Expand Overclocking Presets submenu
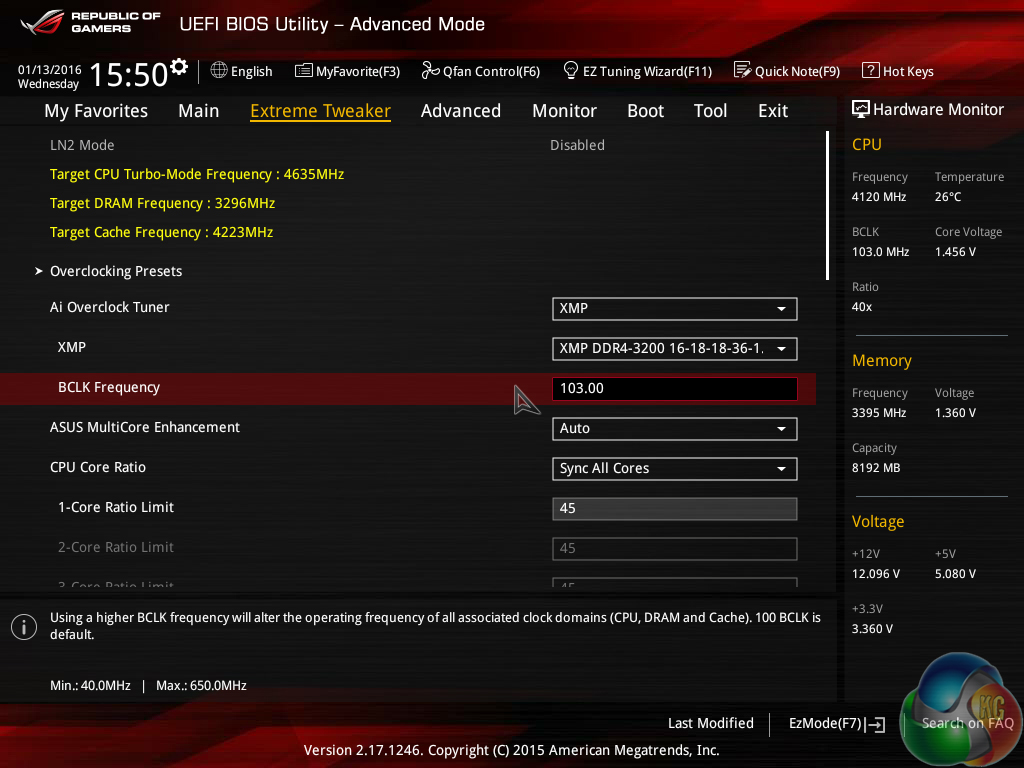 (x=116, y=271)
